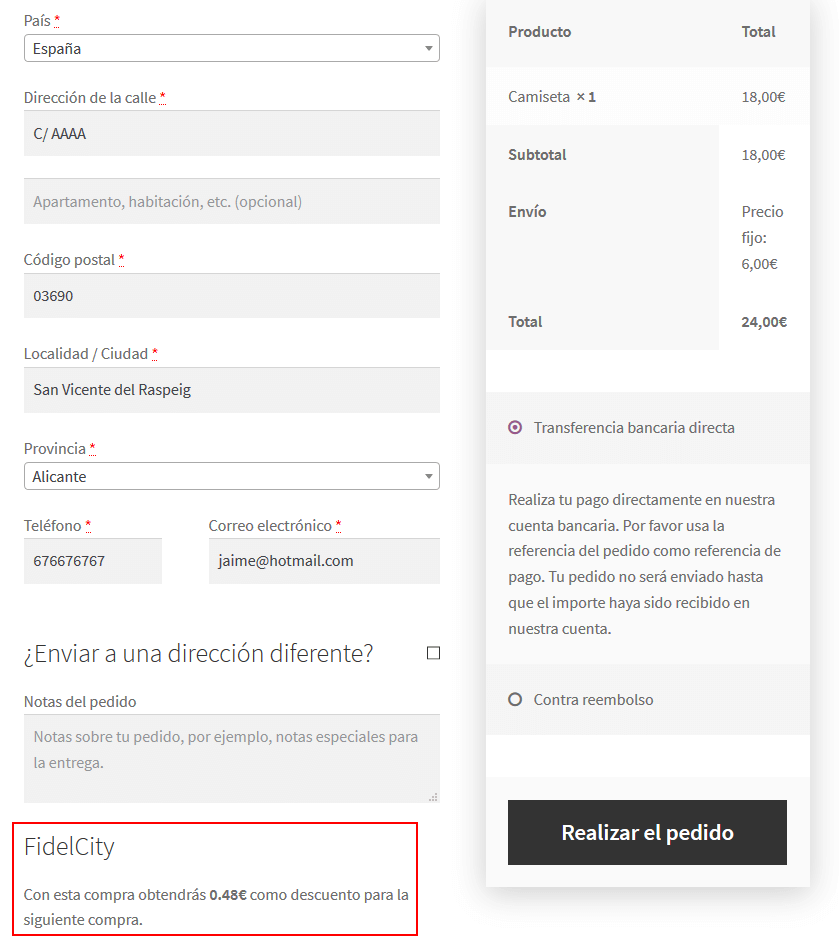Viewport: 839px width, 943px height.
Task: Click the FidelCity heading
Action: click(x=69, y=846)
